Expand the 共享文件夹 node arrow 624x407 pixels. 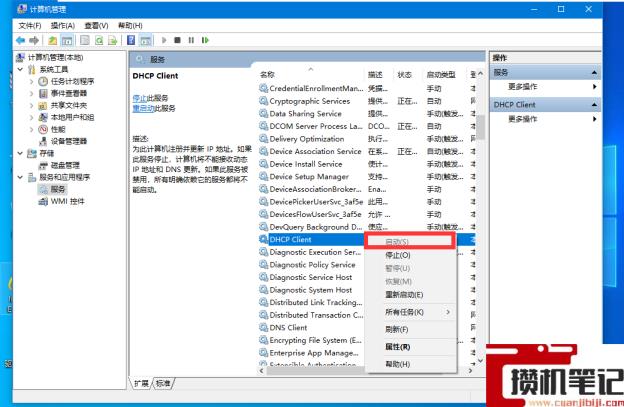coord(31,105)
